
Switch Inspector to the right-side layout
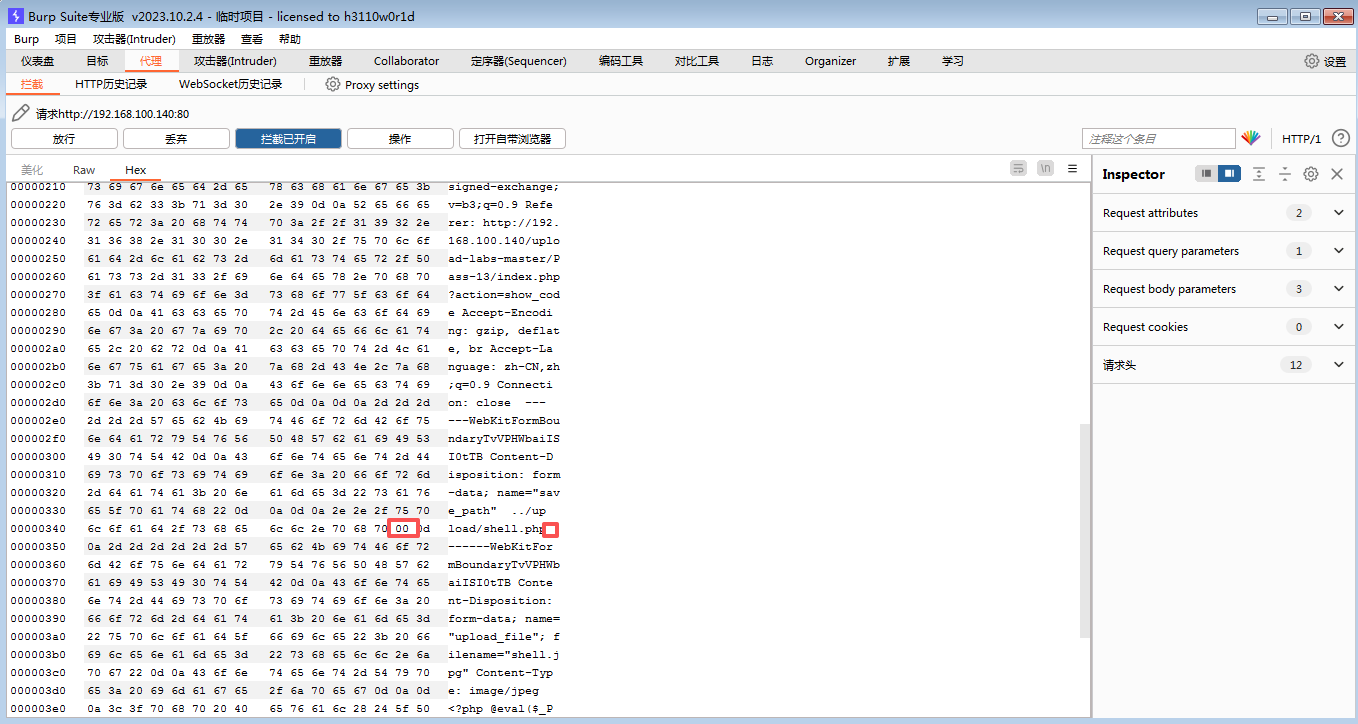[x=1230, y=174]
